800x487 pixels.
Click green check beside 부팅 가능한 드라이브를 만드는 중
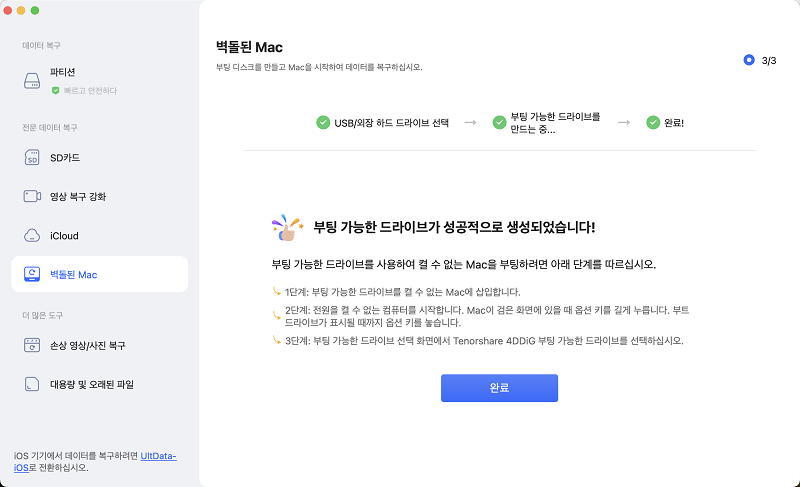coord(499,122)
